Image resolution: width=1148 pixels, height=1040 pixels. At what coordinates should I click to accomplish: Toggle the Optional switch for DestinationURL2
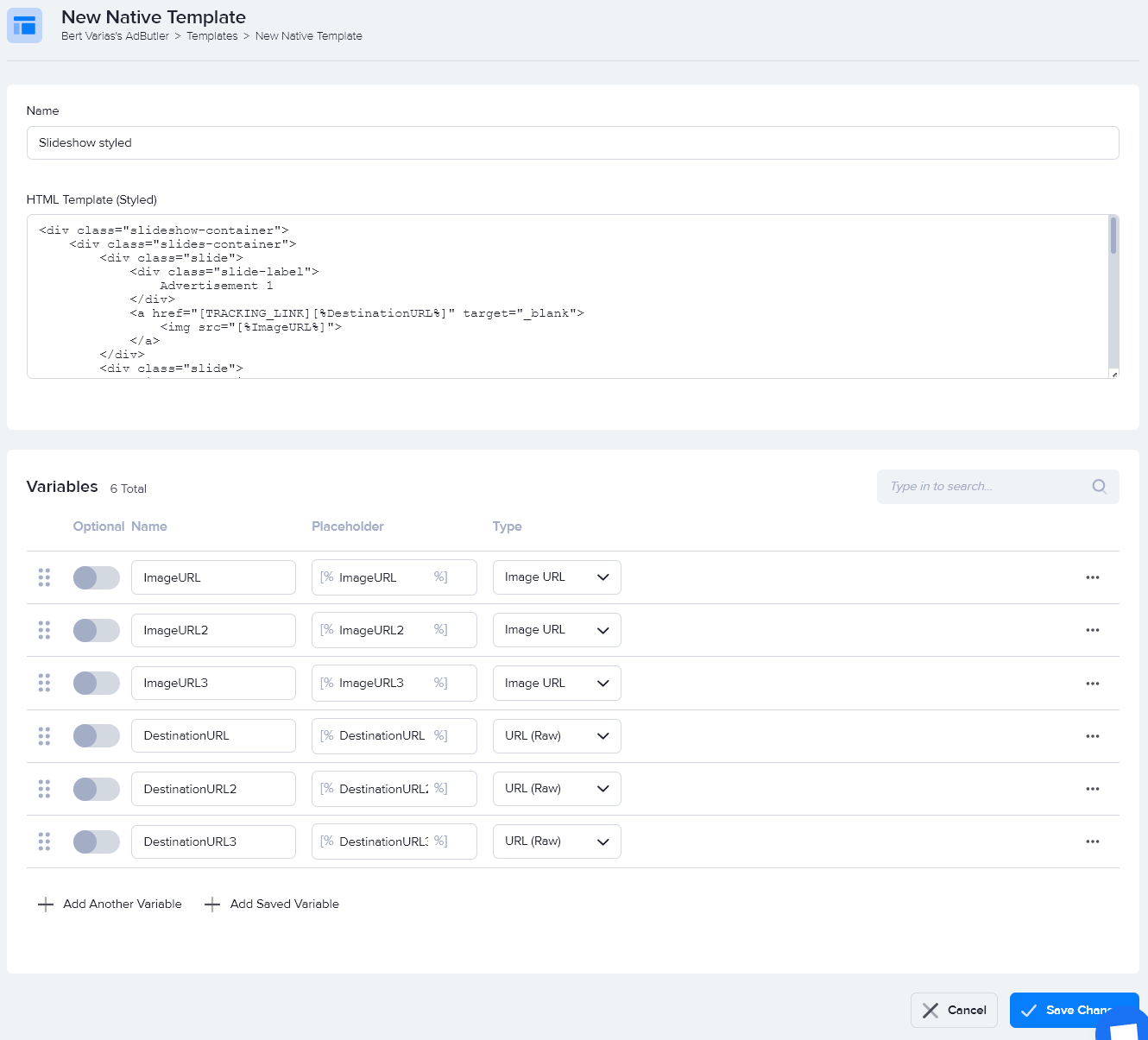(x=97, y=789)
